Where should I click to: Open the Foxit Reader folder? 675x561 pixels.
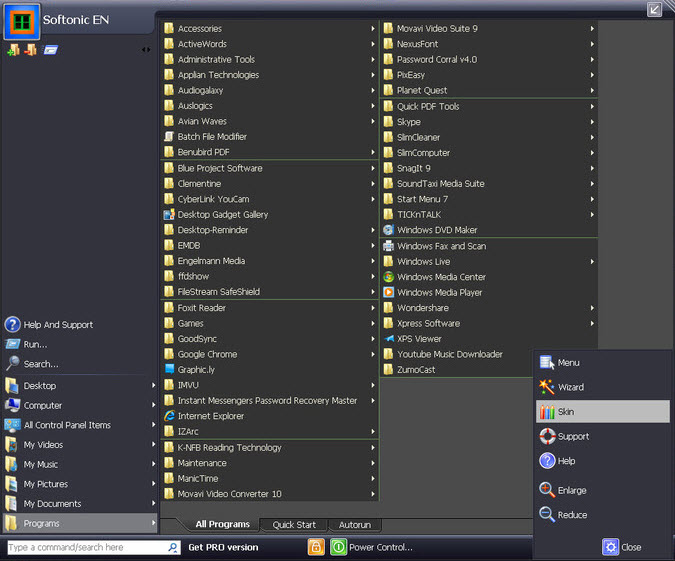pyautogui.click(x=270, y=308)
